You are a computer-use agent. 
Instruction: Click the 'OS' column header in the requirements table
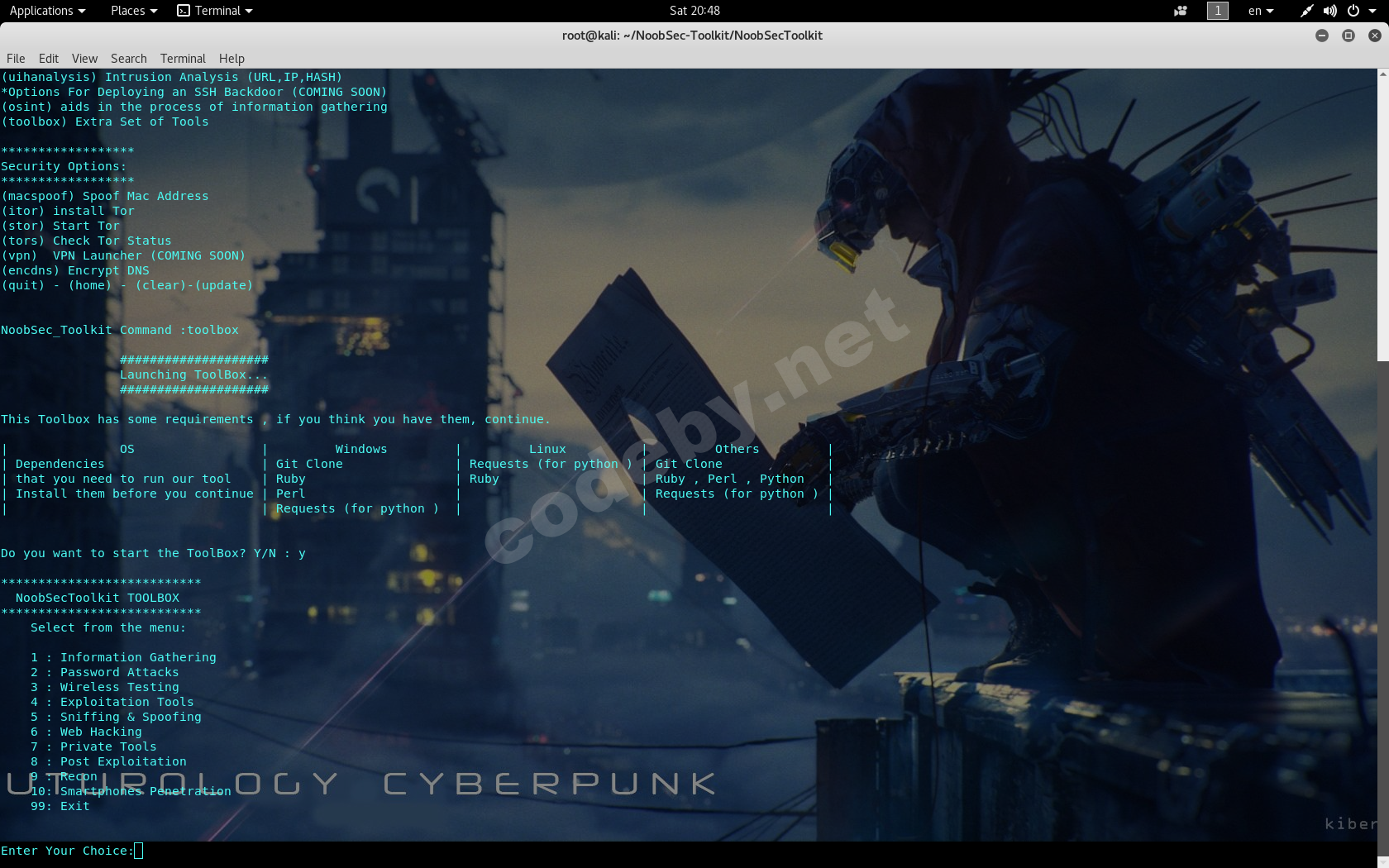click(127, 449)
